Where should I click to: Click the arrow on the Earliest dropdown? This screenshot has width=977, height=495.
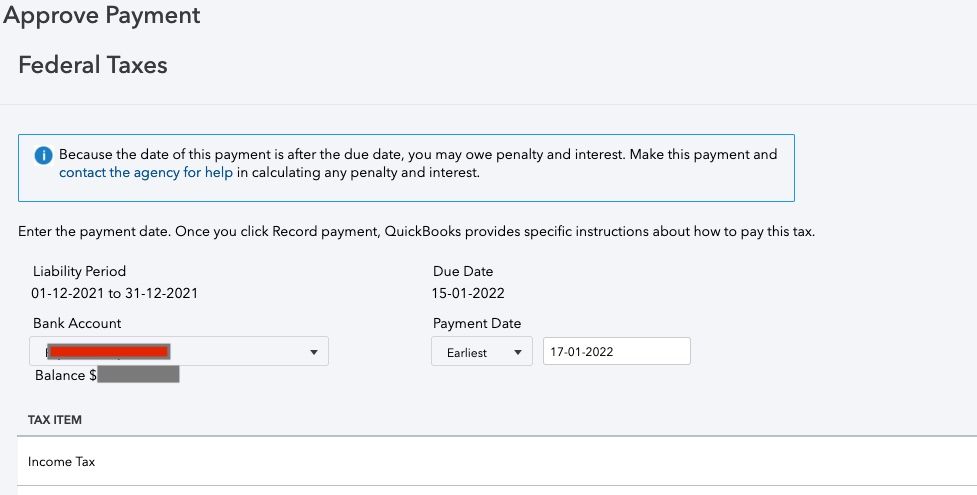(x=517, y=352)
